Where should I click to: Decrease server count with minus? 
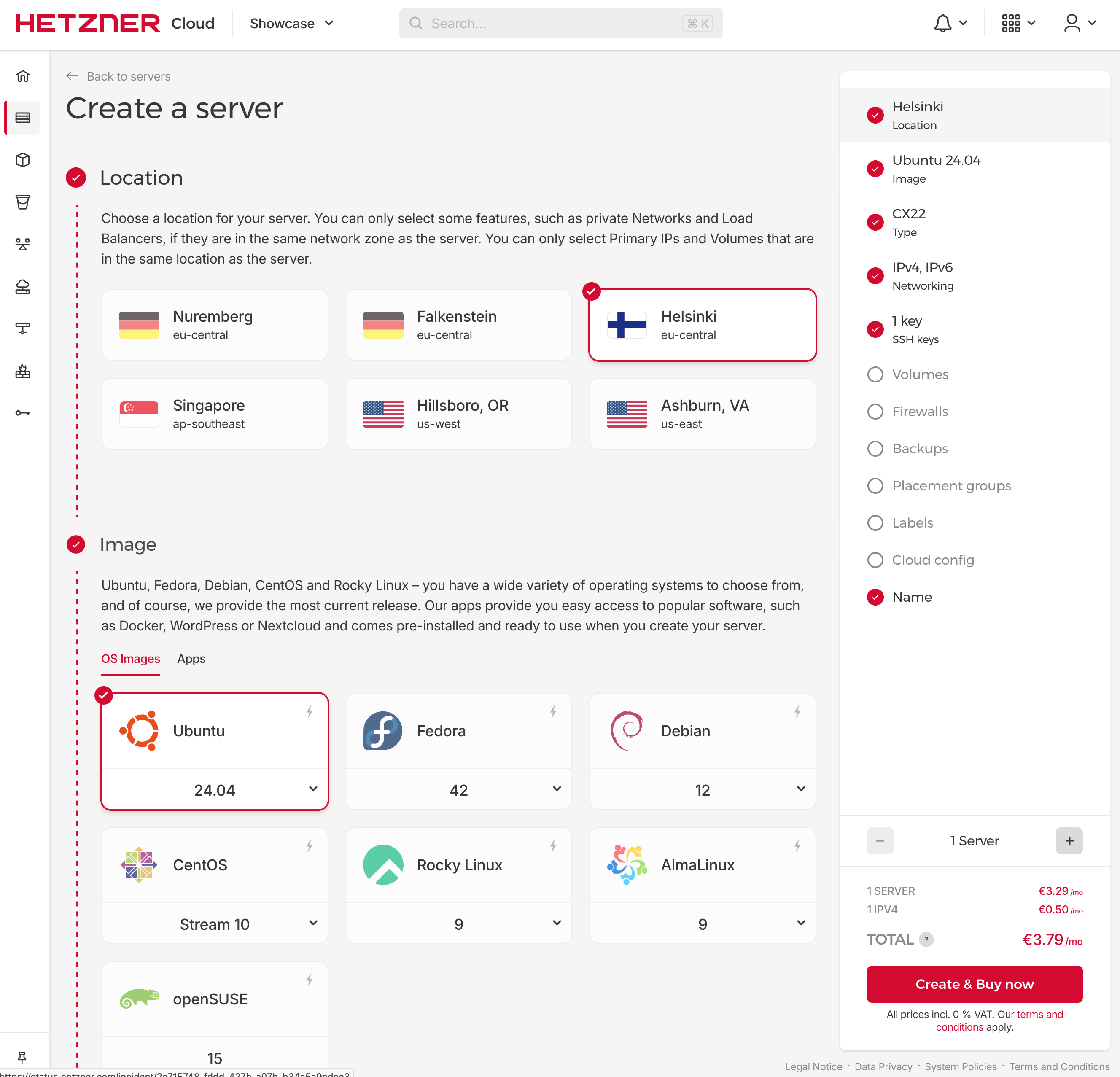coord(880,840)
